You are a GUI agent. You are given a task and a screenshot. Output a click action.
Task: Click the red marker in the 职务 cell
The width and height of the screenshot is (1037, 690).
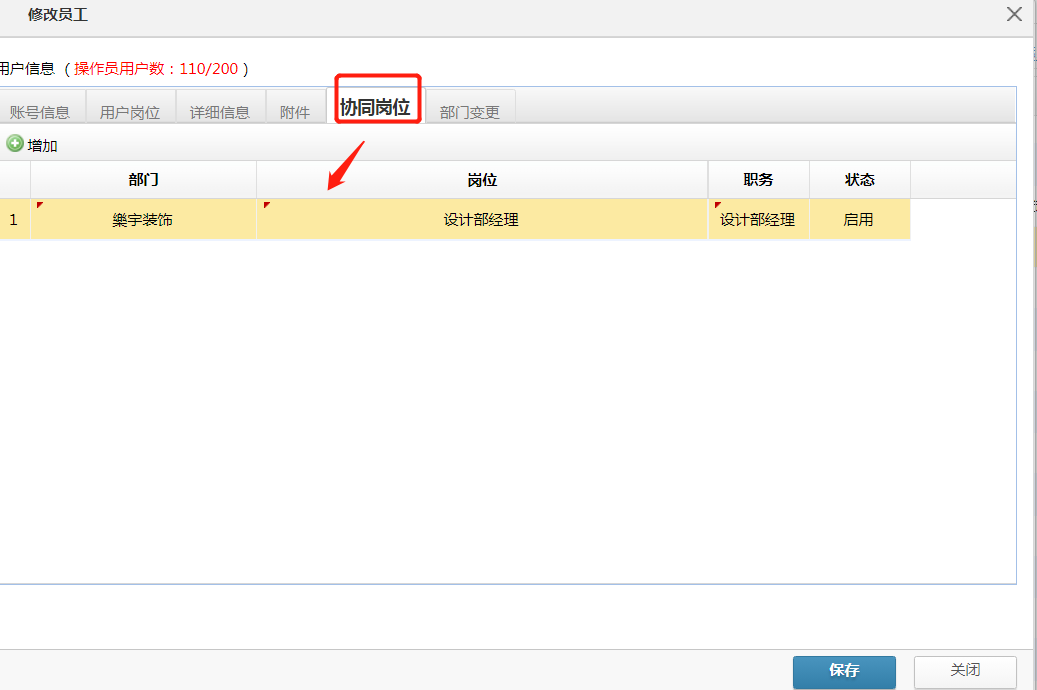(x=719, y=205)
